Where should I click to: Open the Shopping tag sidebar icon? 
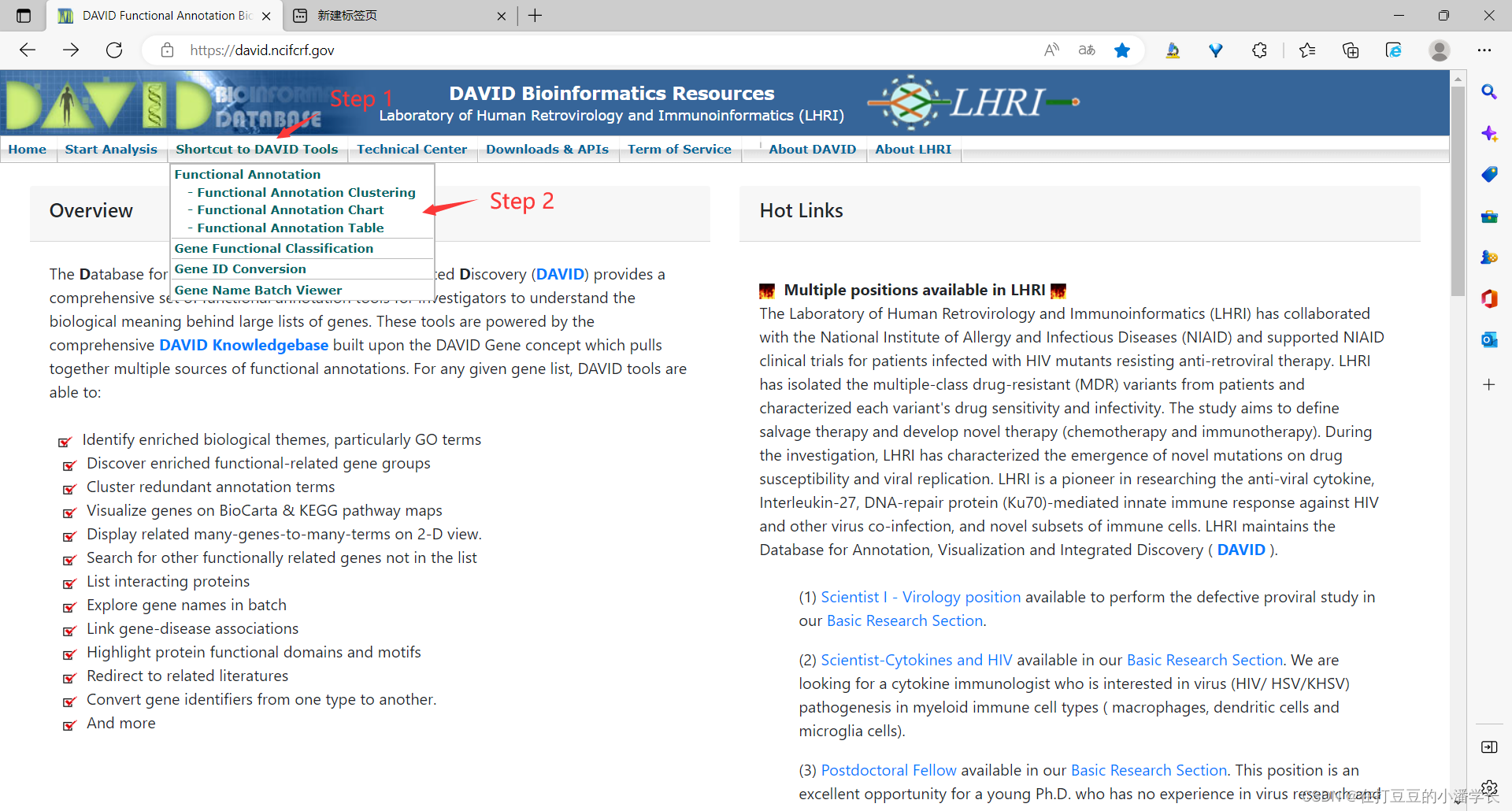coord(1489,174)
